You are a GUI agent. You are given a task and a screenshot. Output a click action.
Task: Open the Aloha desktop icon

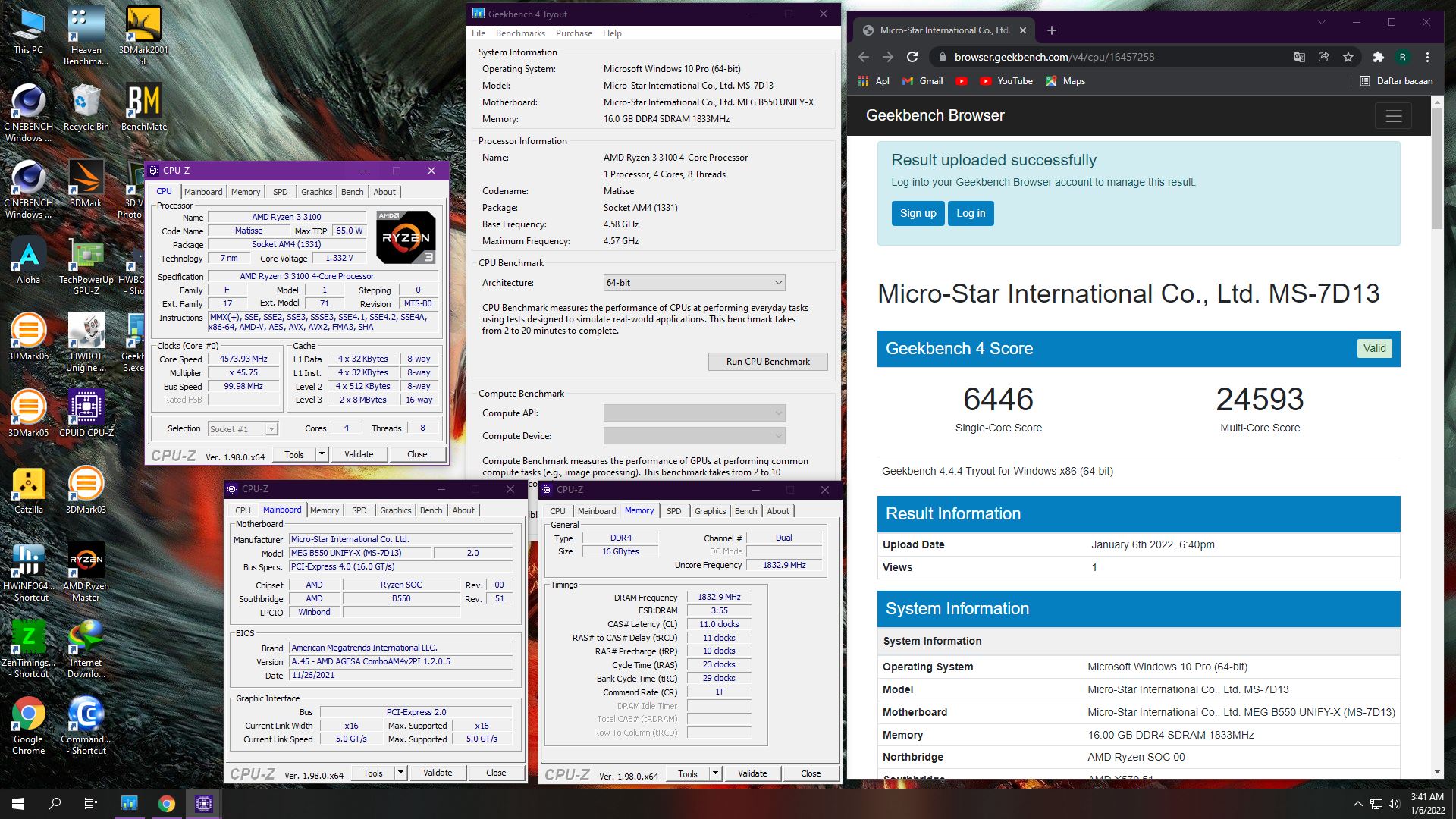click(29, 261)
